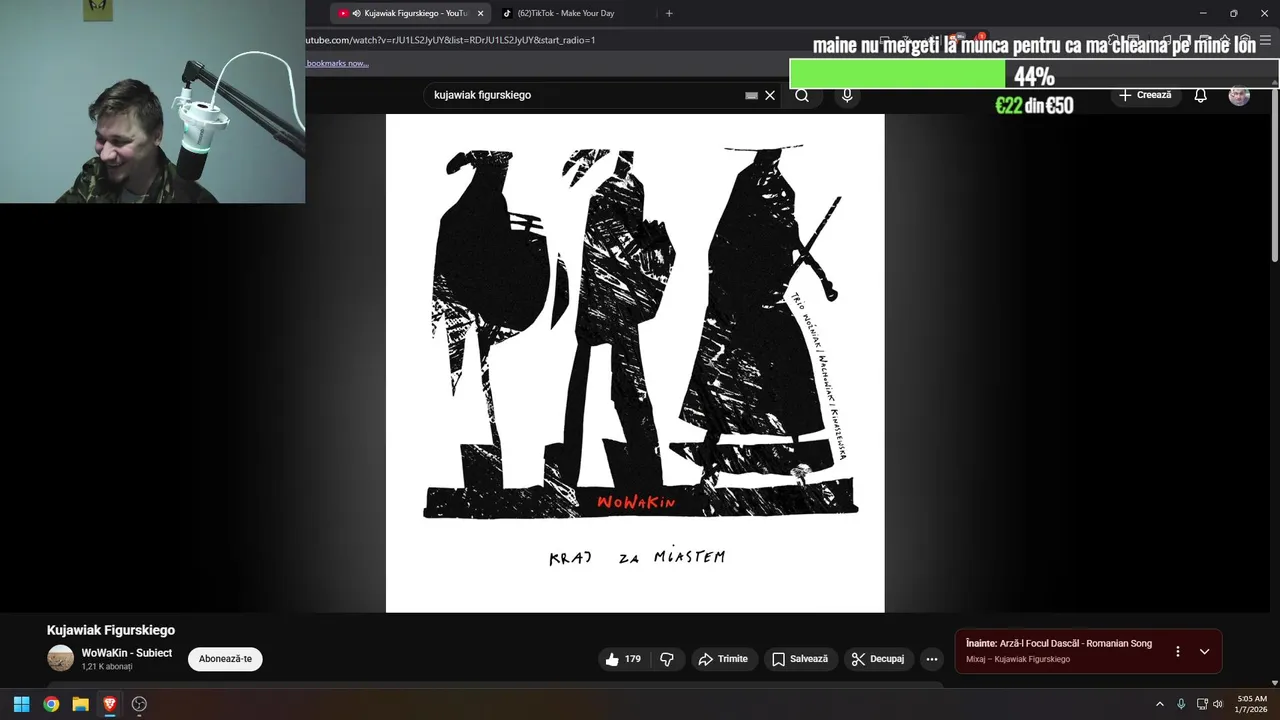Click the browser address bar URL
1280x720 pixels.
click(x=451, y=40)
